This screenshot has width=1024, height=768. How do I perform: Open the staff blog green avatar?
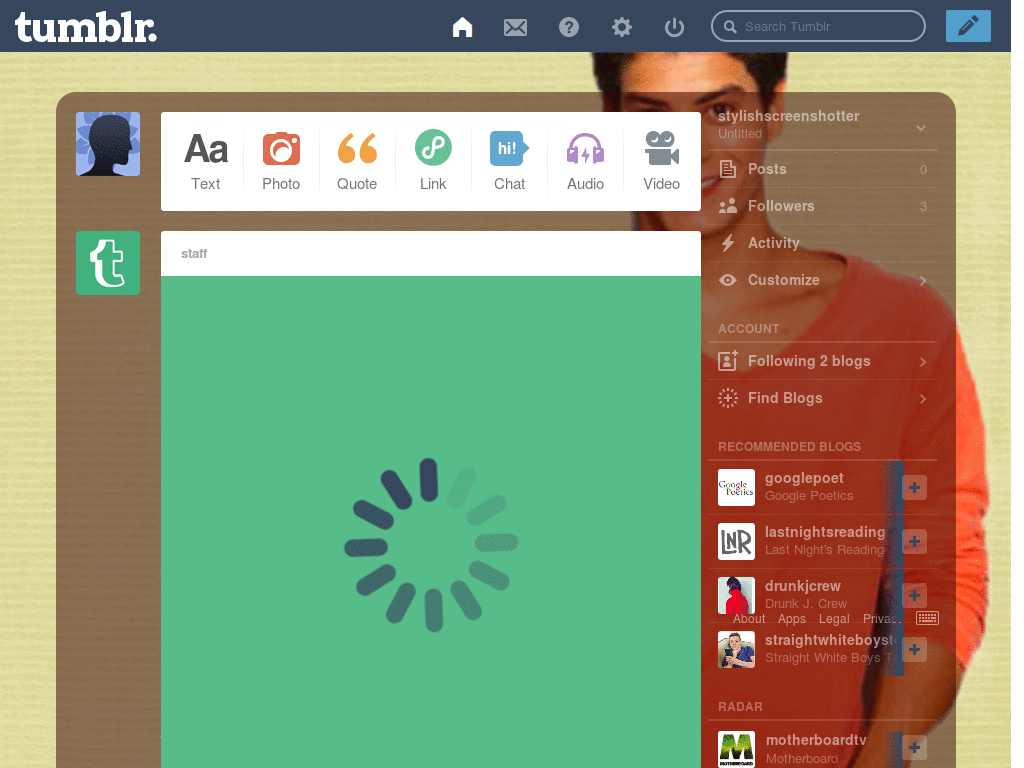coord(108,263)
